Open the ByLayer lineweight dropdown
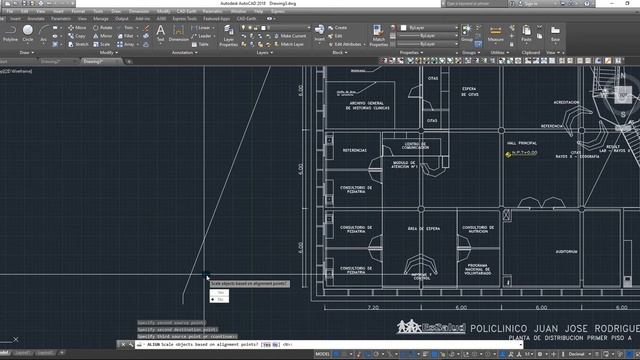 tap(428, 36)
